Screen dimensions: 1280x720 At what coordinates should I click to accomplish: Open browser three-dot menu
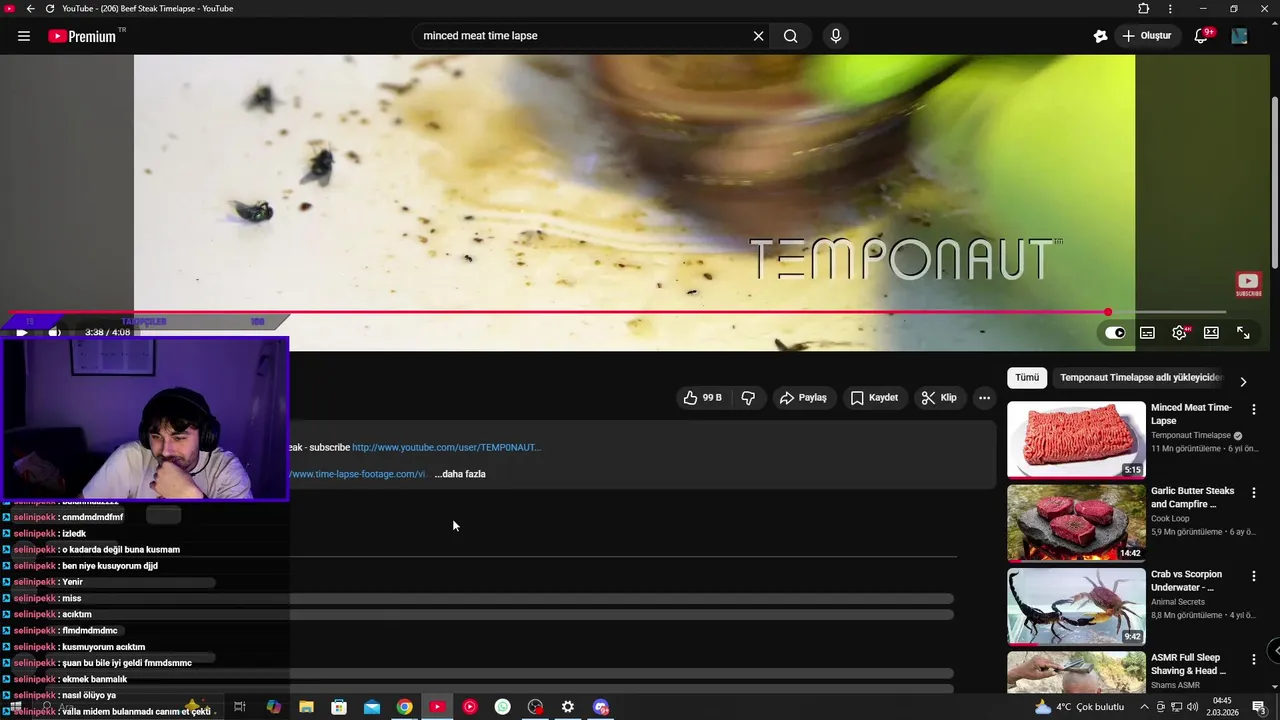pos(1170,9)
